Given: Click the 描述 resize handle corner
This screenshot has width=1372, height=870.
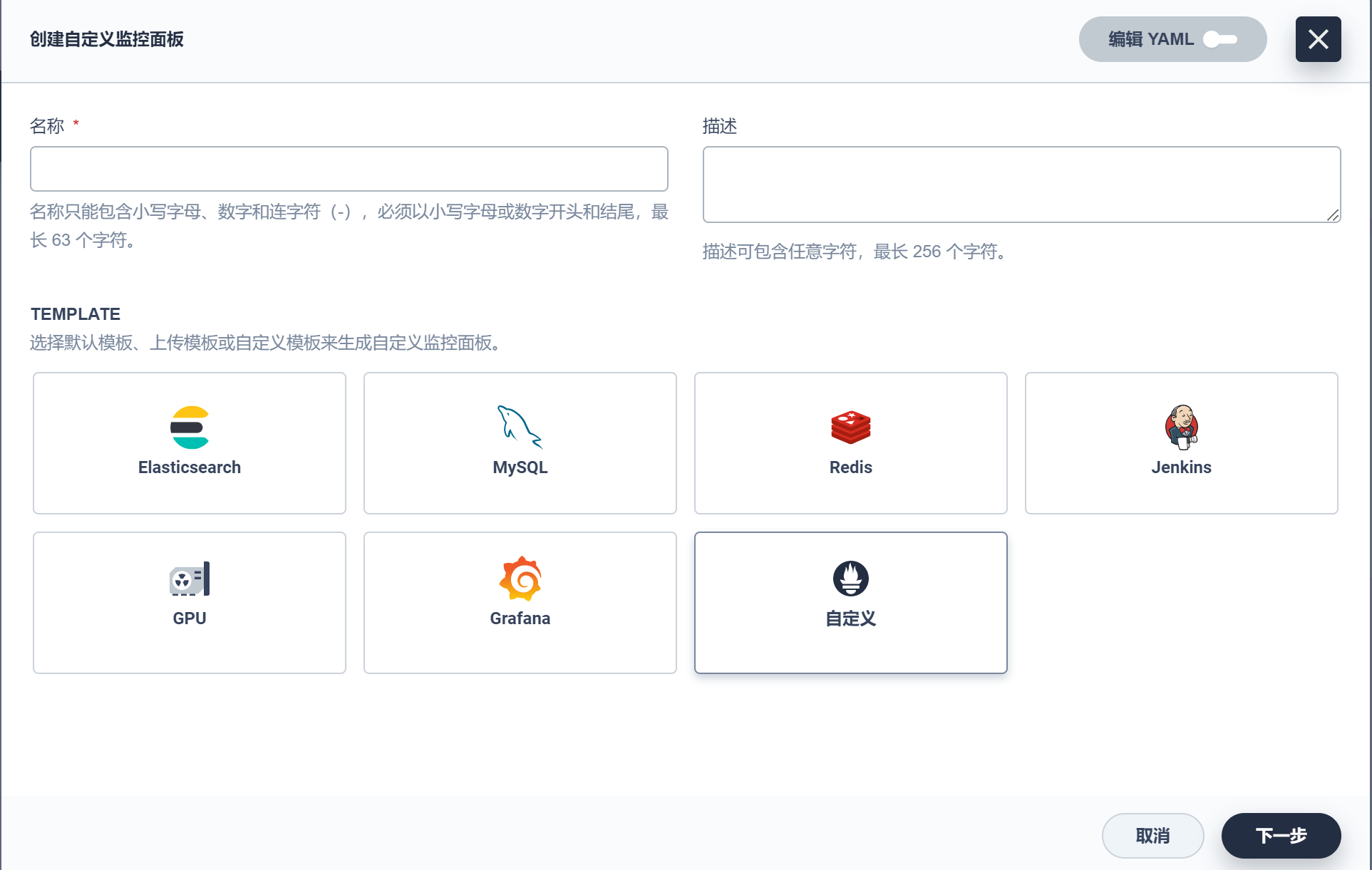Looking at the screenshot, I should click(1333, 215).
